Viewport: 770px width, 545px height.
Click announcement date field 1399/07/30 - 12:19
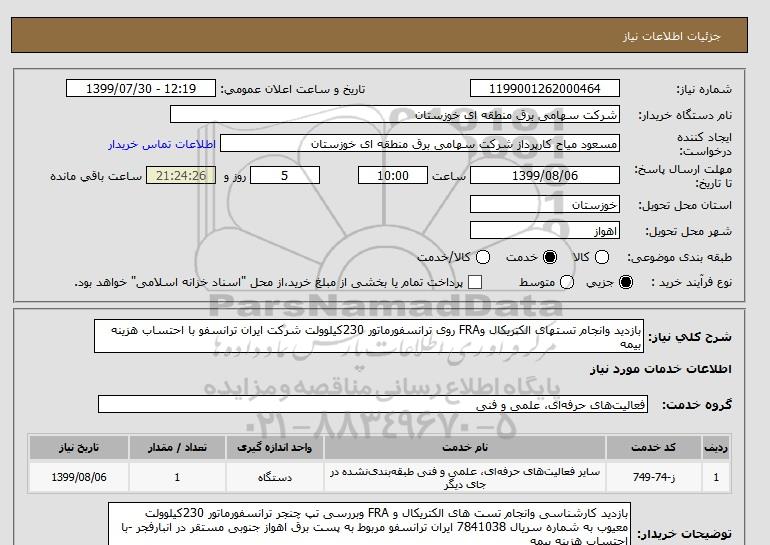[141, 88]
